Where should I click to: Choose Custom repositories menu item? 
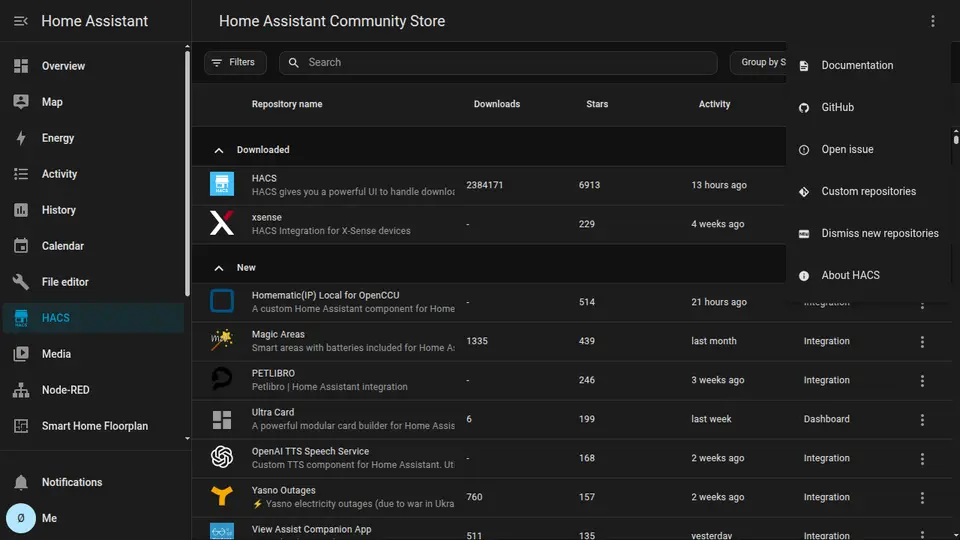868,192
